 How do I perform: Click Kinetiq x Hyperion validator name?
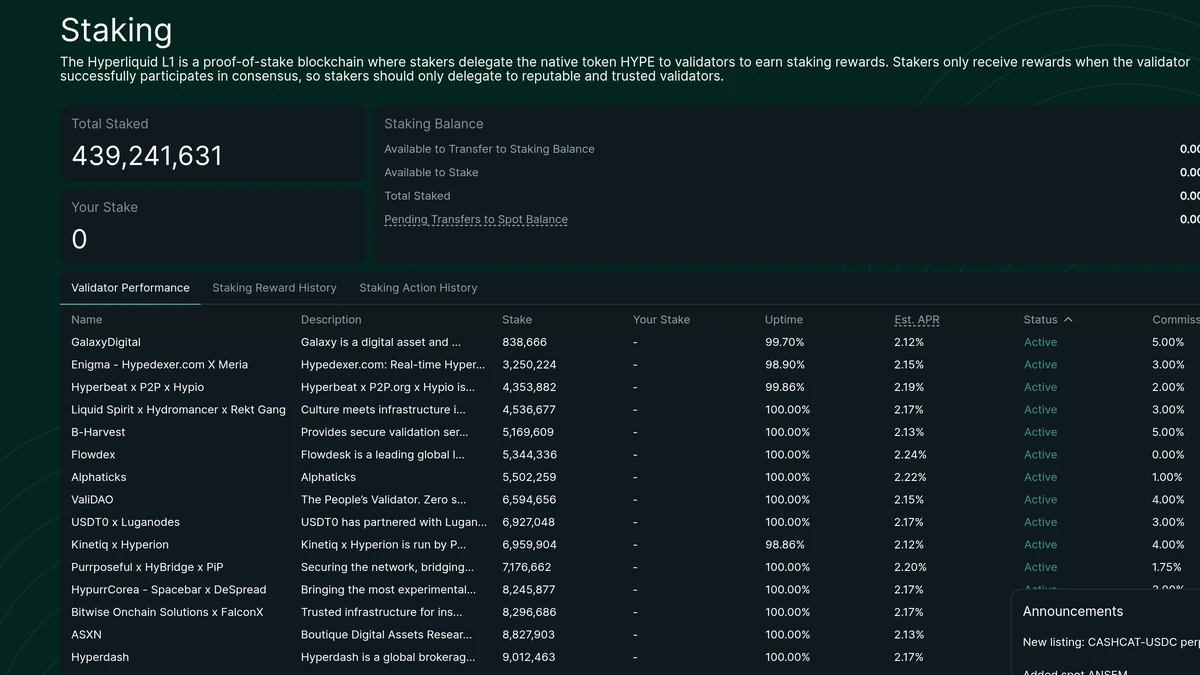point(120,545)
